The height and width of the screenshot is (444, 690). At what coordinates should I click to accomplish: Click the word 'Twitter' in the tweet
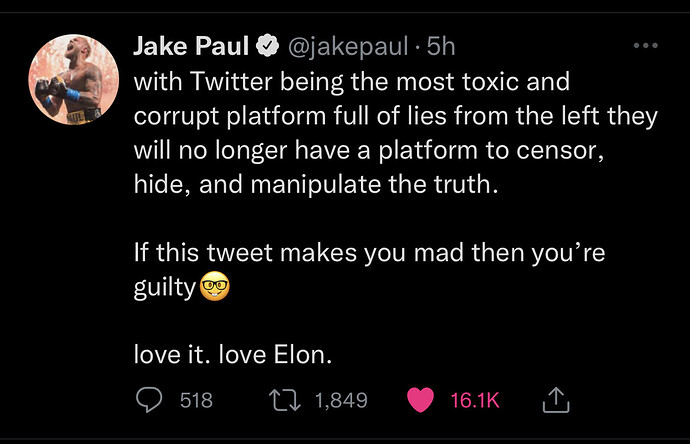(231, 81)
